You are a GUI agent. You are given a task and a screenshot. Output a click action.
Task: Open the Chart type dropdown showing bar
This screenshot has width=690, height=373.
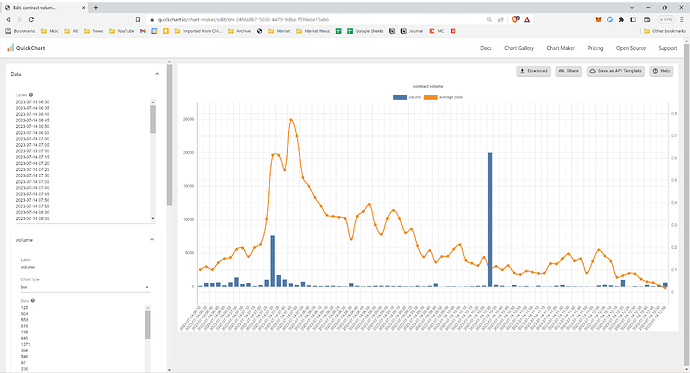point(85,287)
